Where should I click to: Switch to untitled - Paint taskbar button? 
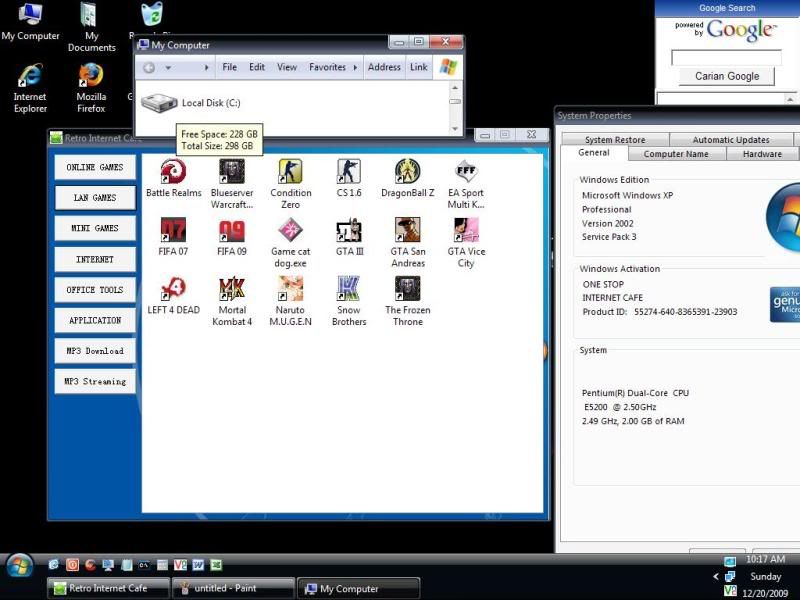pos(234,588)
